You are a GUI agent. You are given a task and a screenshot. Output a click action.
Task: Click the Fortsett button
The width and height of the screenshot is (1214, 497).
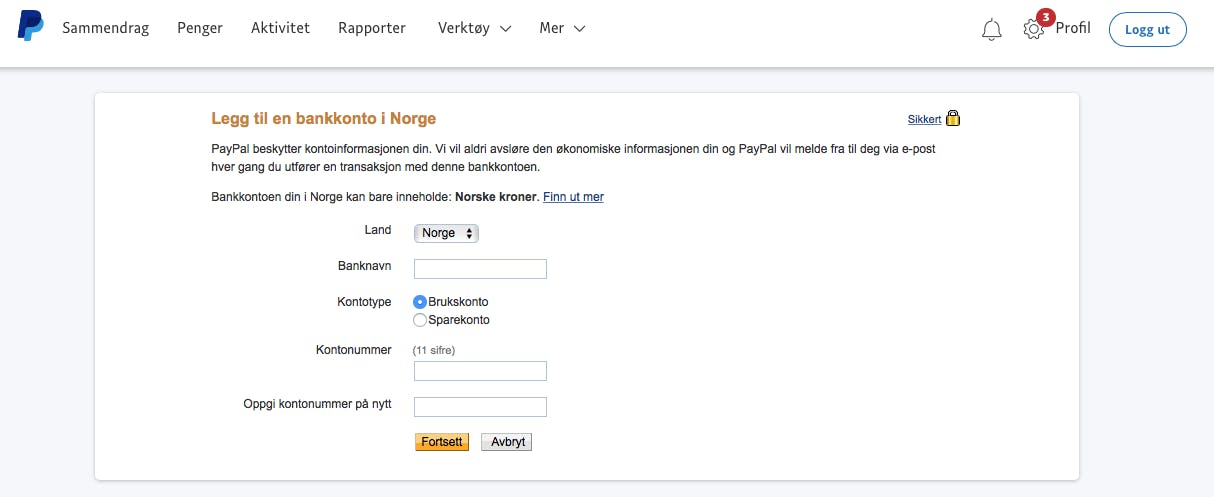[442, 442]
